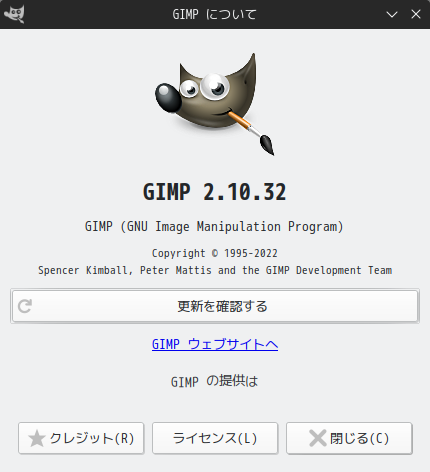
Task: Click the GIMP について title text
Action: [x=214, y=14]
